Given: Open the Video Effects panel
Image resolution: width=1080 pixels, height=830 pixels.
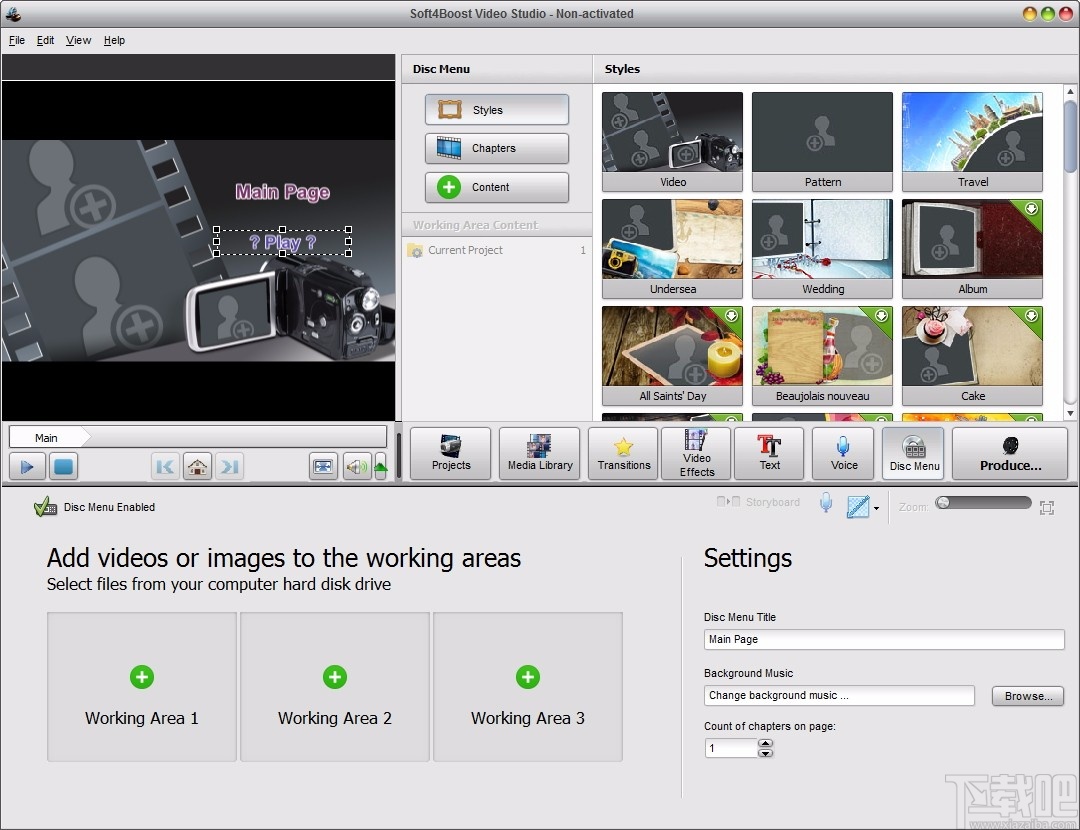Looking at the screenshot, I should (x=695, y=453).
